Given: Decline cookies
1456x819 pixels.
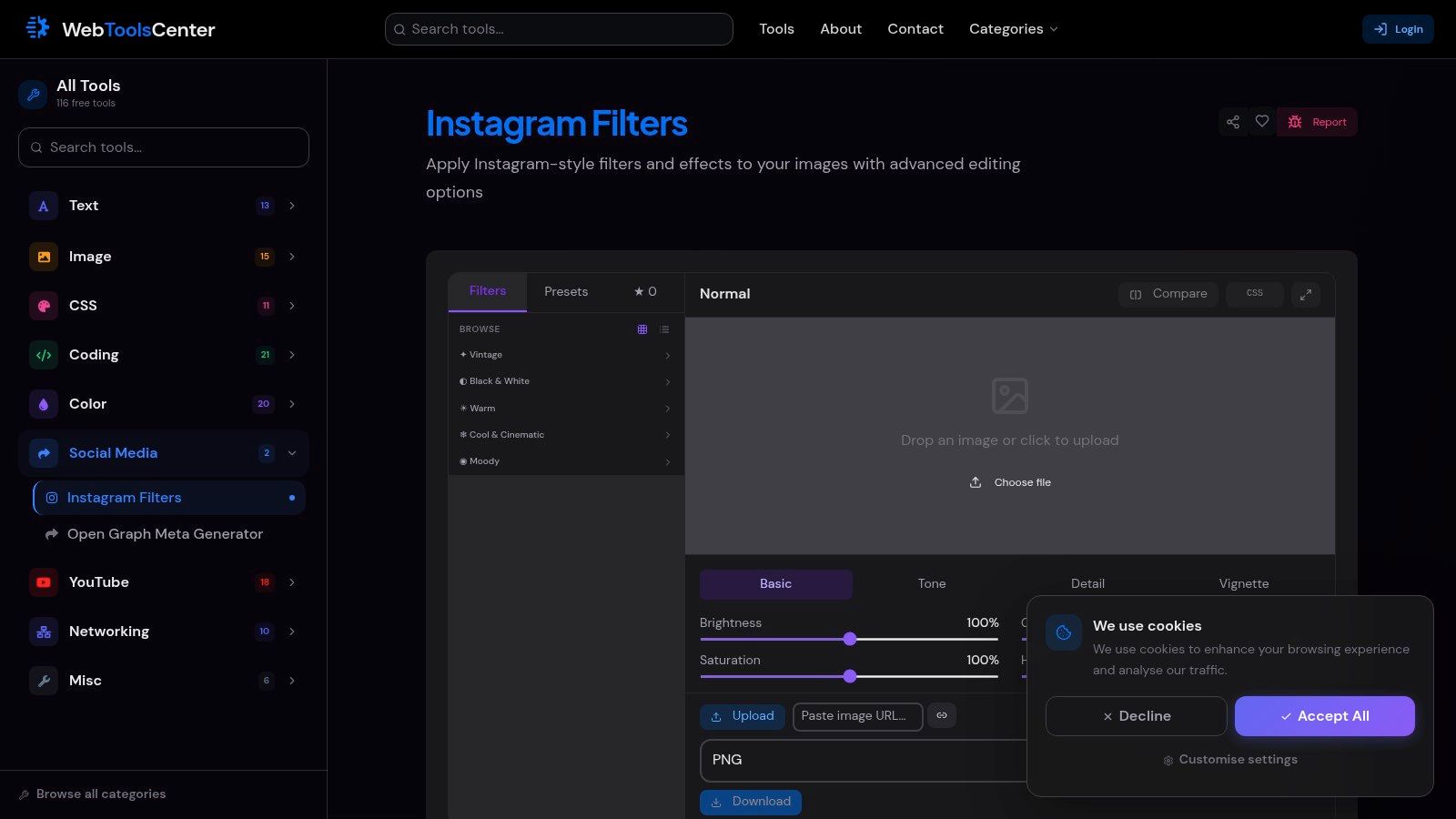Looking at the screenshot, I should pos(1137,716).
